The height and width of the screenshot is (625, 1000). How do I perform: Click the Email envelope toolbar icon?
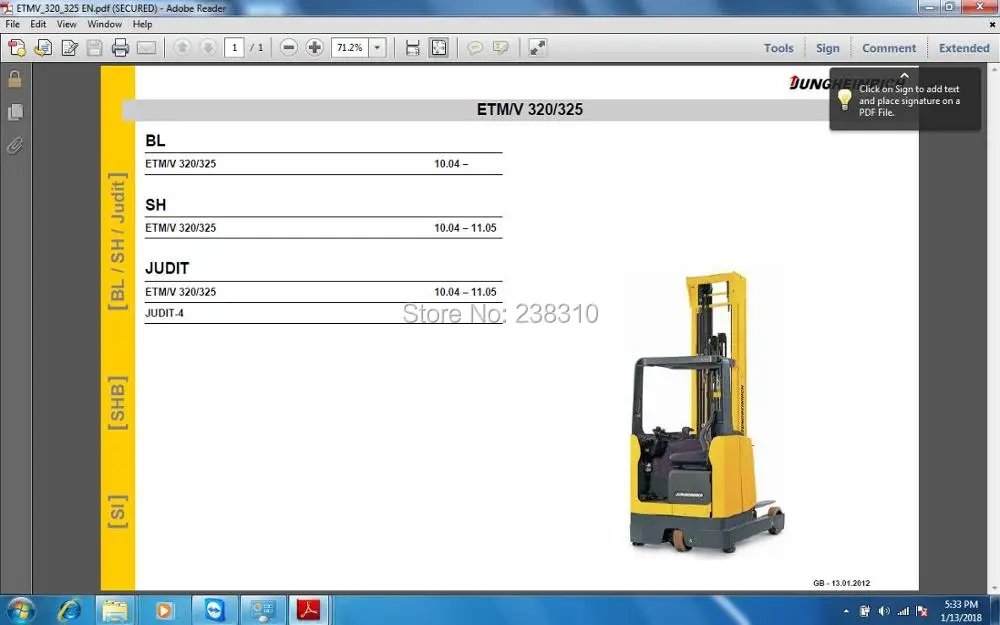coord(146,48)
